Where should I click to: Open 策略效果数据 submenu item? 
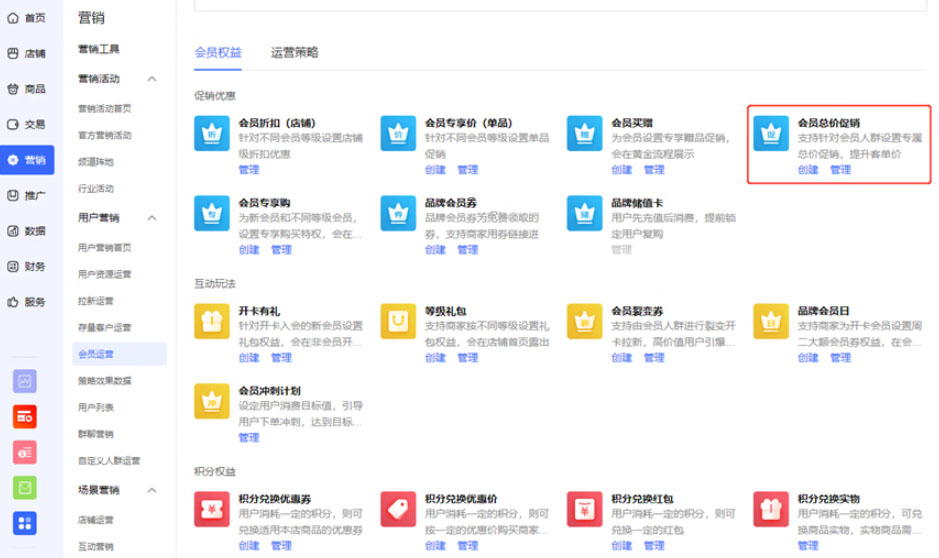105,381
